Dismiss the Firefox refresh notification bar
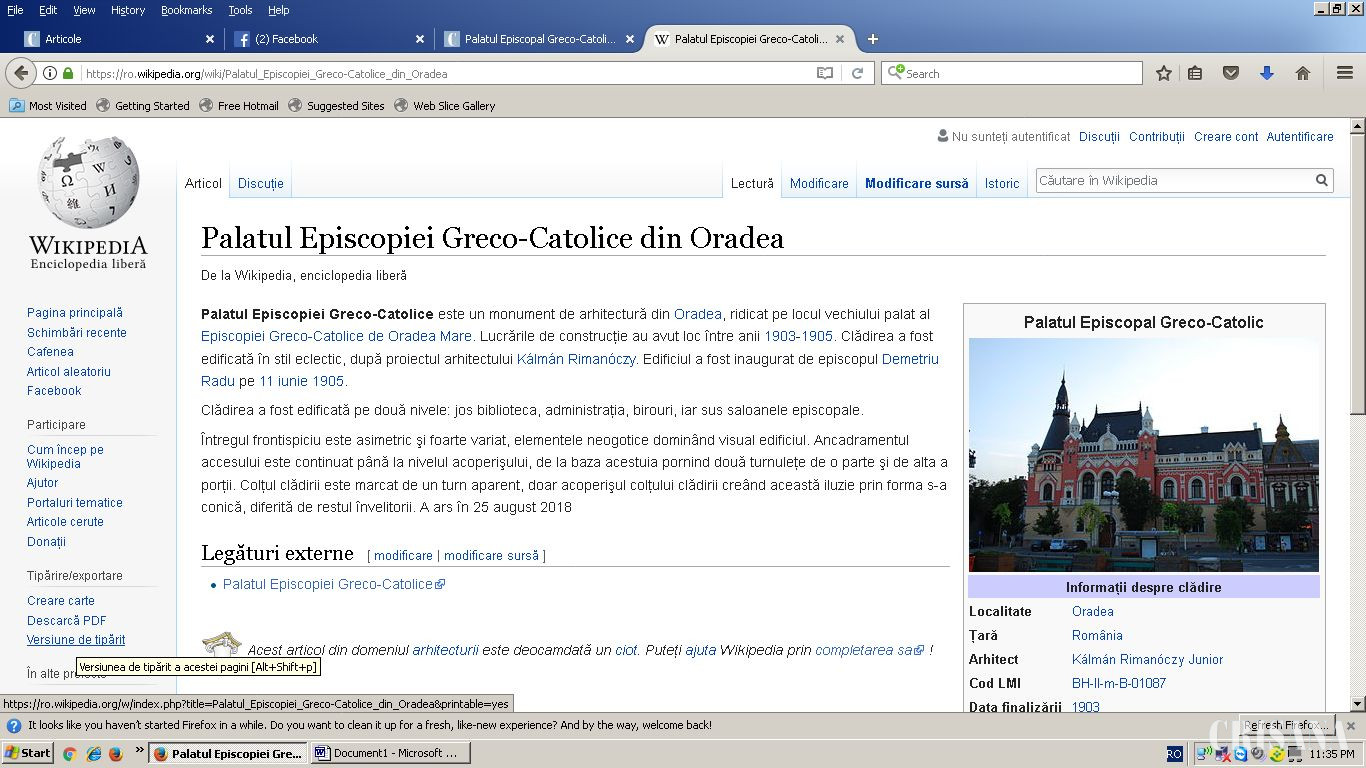Image resolution: width=1366 pixels, height=768 pixels. point(1350,726)
